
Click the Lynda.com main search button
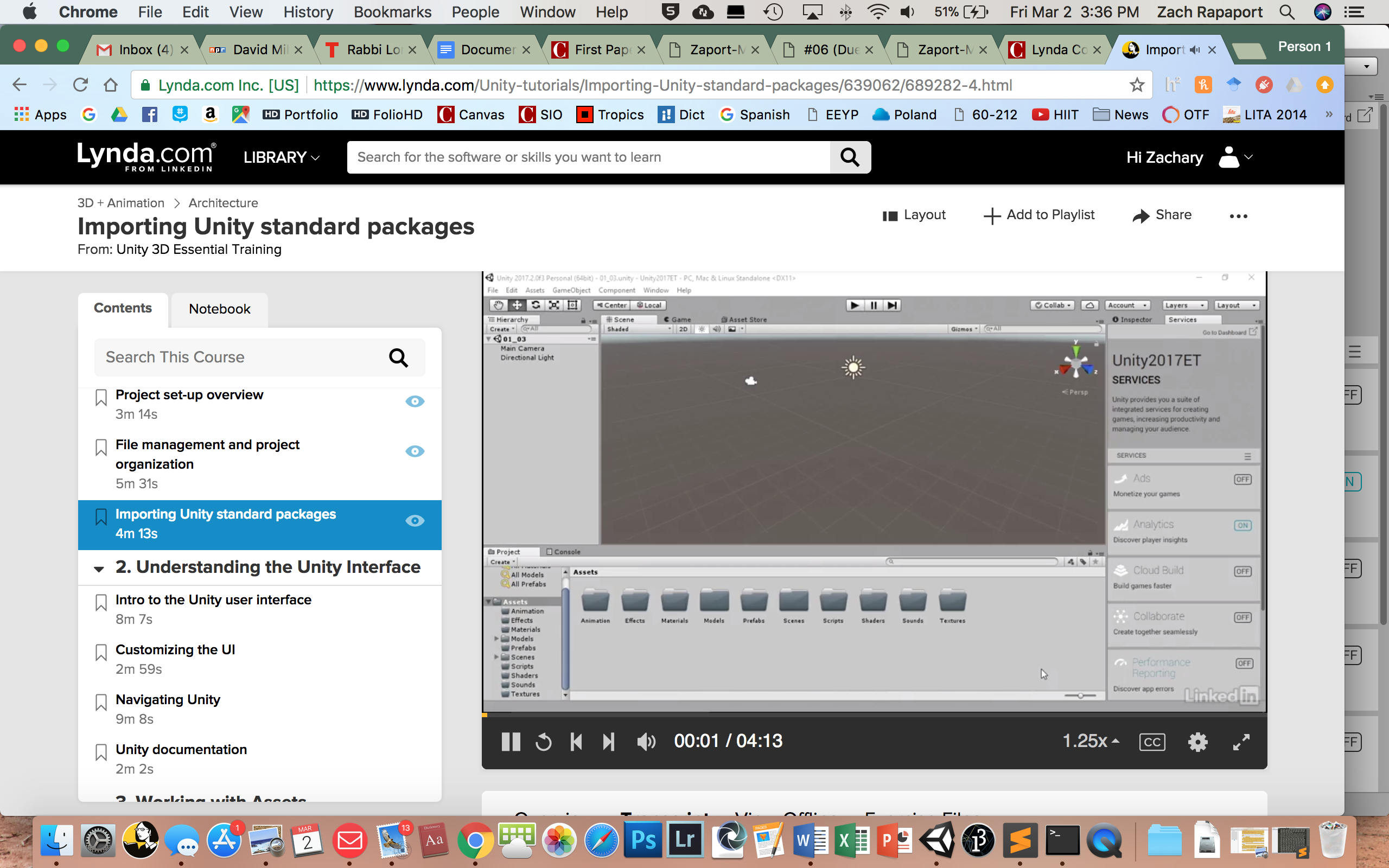[x=850, y=157]
